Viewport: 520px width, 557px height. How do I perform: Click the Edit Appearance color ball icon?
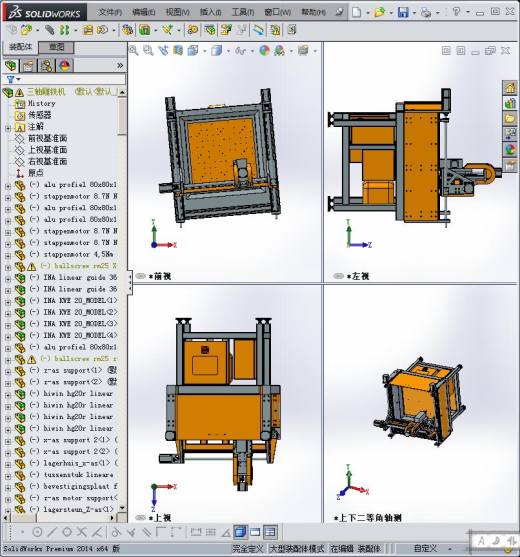[x=264, y=50]
